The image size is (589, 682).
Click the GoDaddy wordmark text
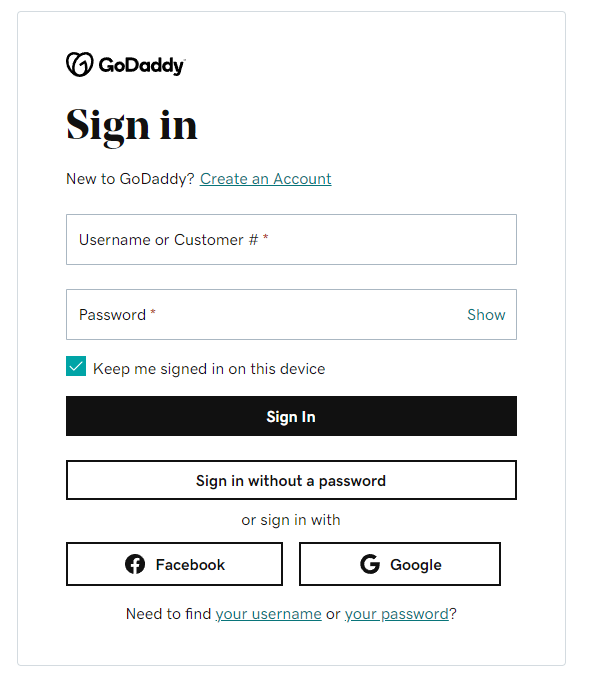(x=142, y=66)
